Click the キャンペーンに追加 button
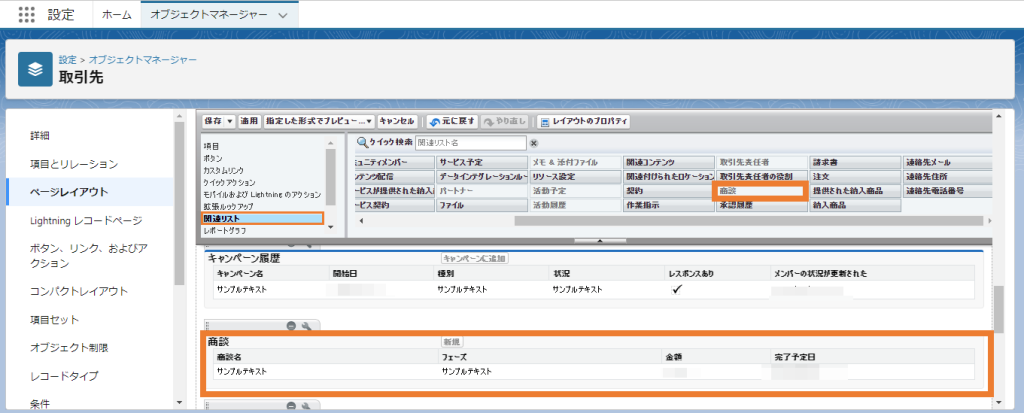The image size is (1024, 413). [475, 258]
